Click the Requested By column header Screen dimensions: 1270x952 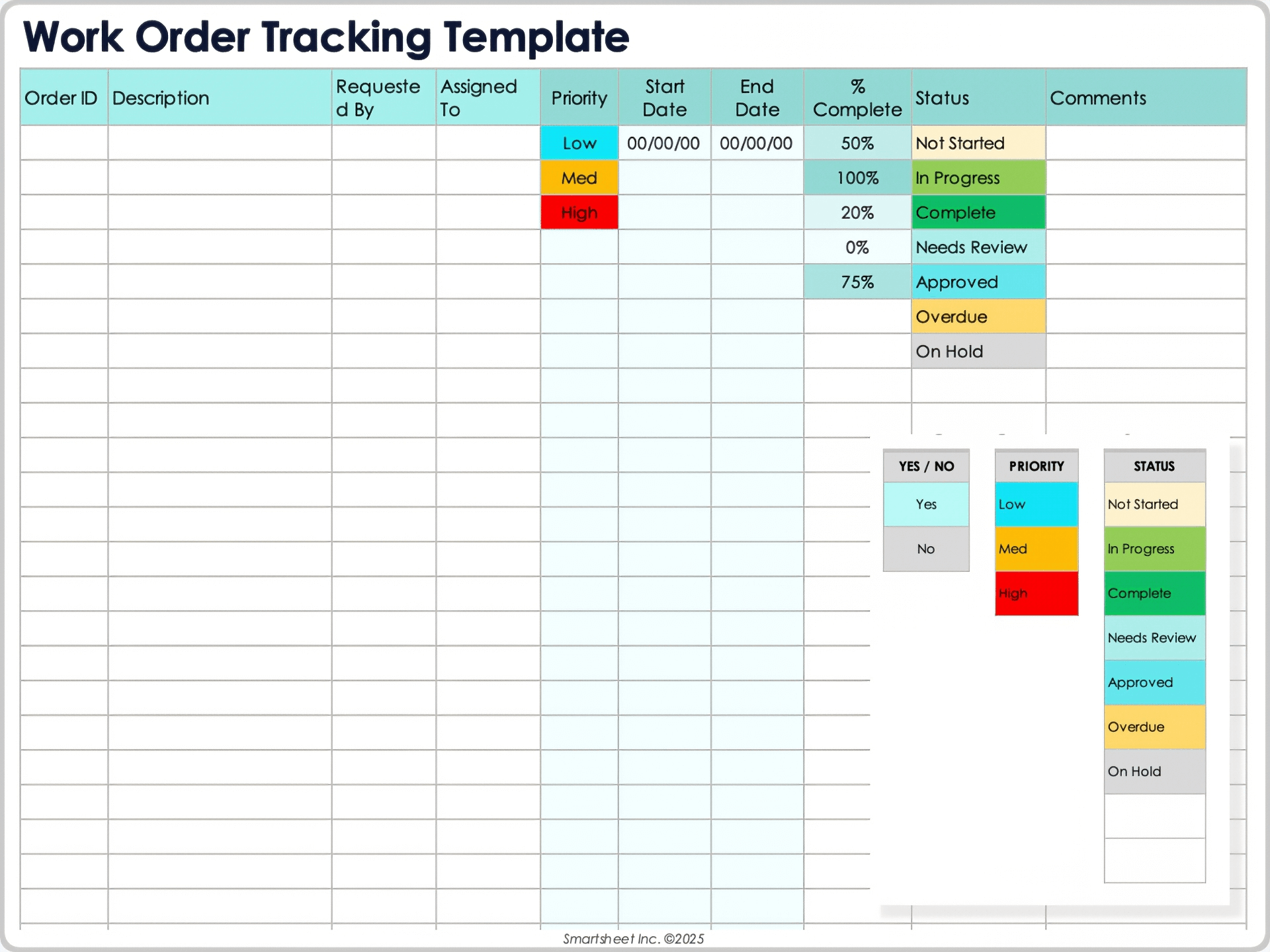tap(384, 98)
